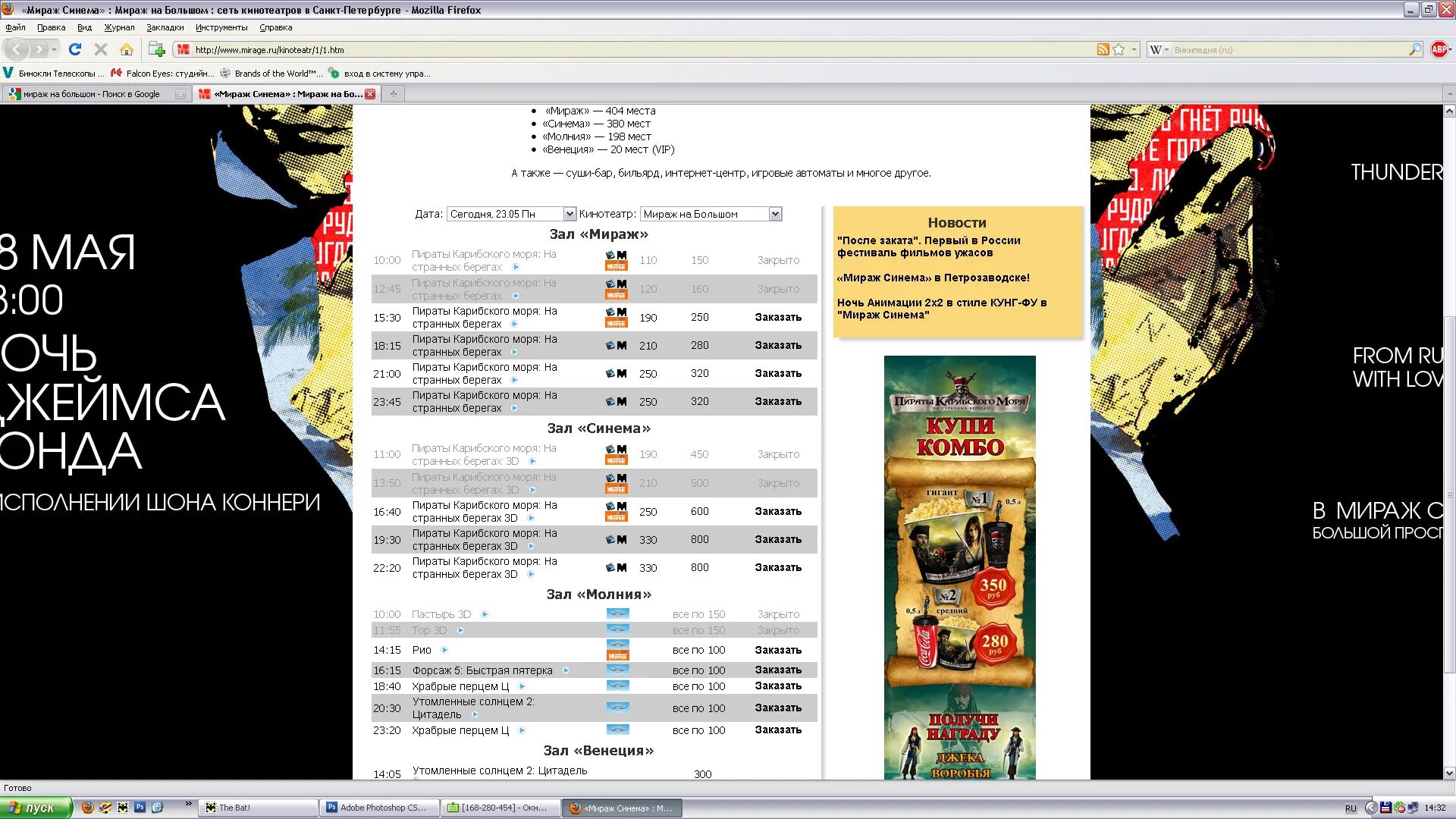This screenshot has width=1456, height=819.
Task: Click the RSS feed icon in address bar
Action: pyautogui.click(x=1103, y=49)
